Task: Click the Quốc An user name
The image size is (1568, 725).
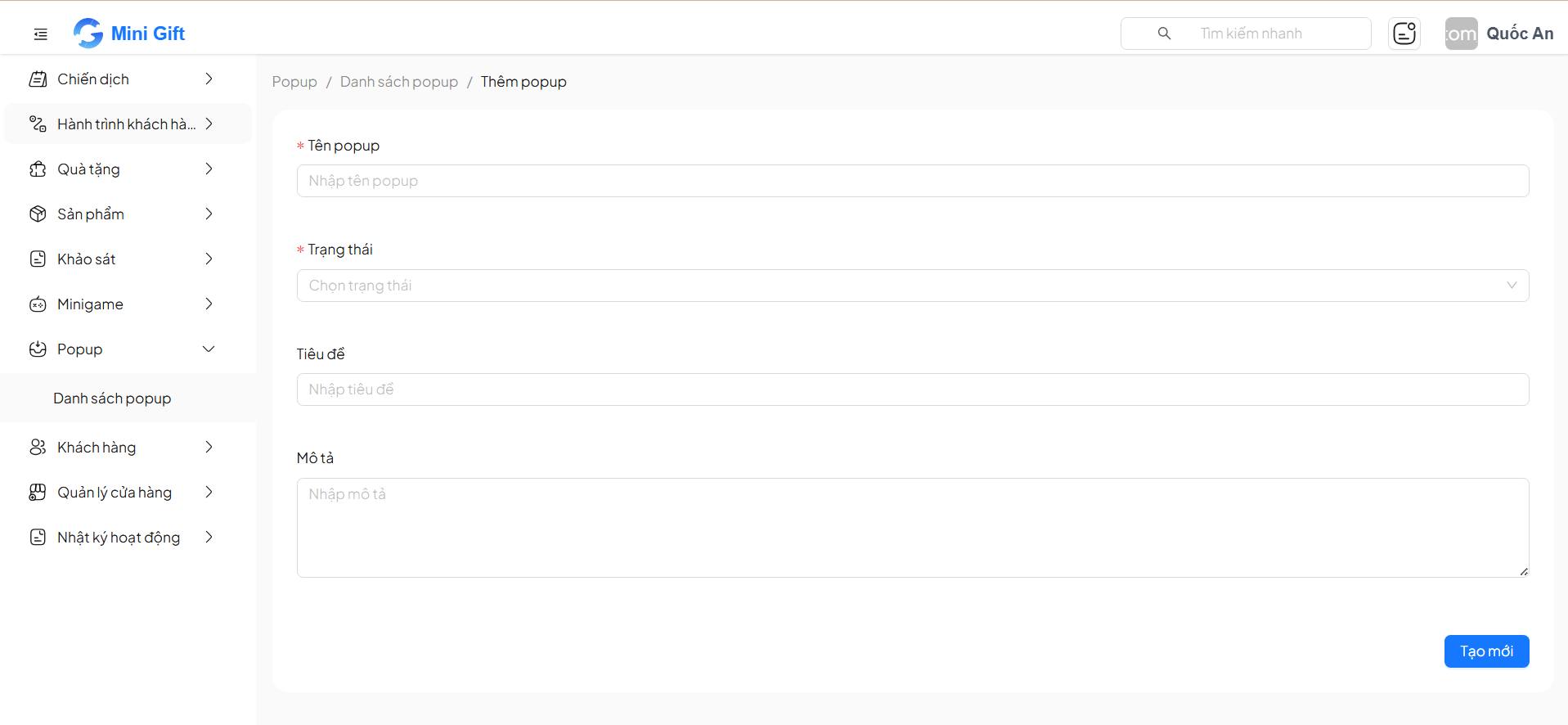Action: coord(1520,34)
